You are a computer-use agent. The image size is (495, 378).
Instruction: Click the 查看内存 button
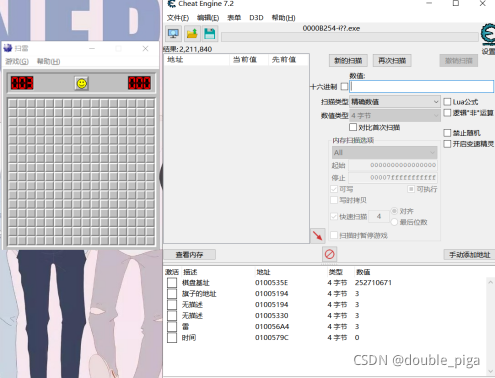pyautogui.click(x=189, y=255)
